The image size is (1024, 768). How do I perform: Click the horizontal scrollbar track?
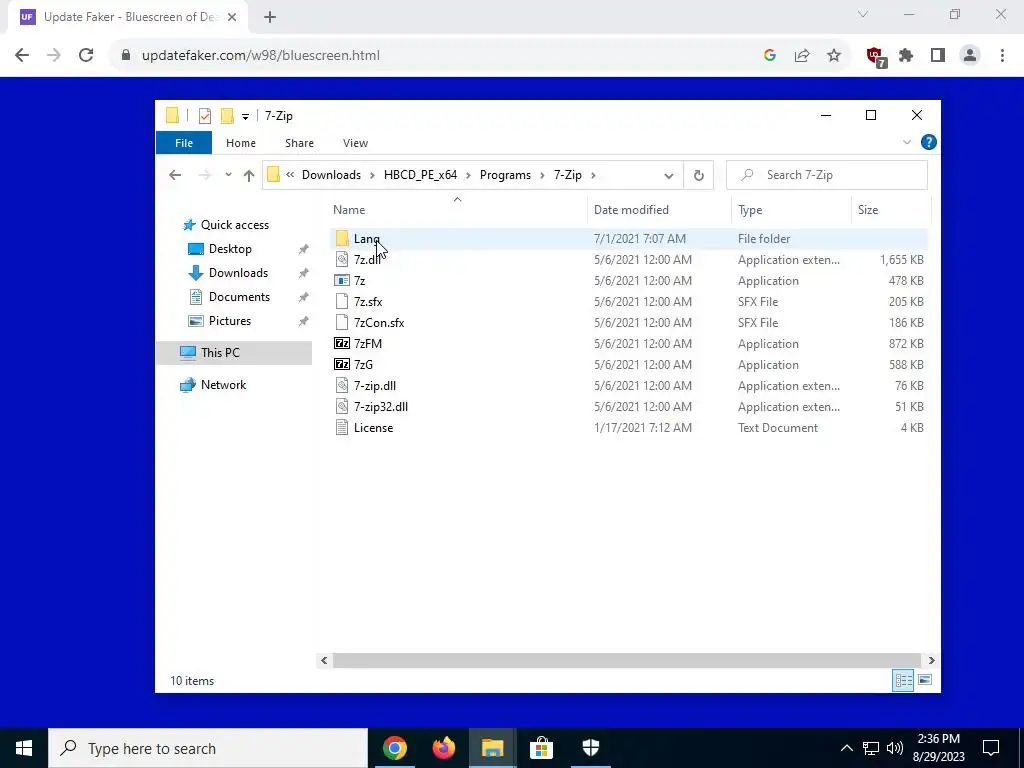[627, 660]
